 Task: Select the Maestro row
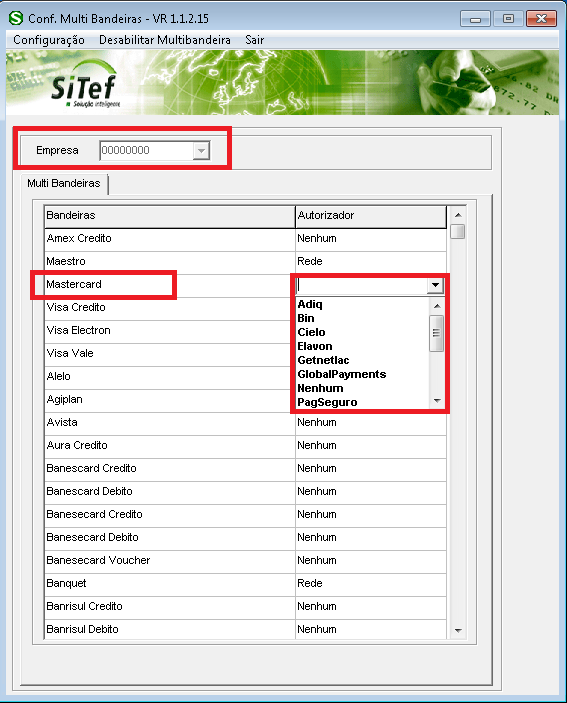point(169,261)
